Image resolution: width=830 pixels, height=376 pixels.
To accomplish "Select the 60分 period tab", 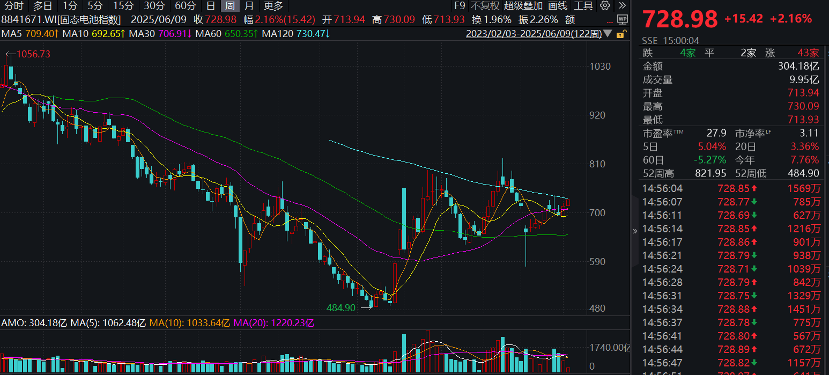I will click(x=185, y=6).
